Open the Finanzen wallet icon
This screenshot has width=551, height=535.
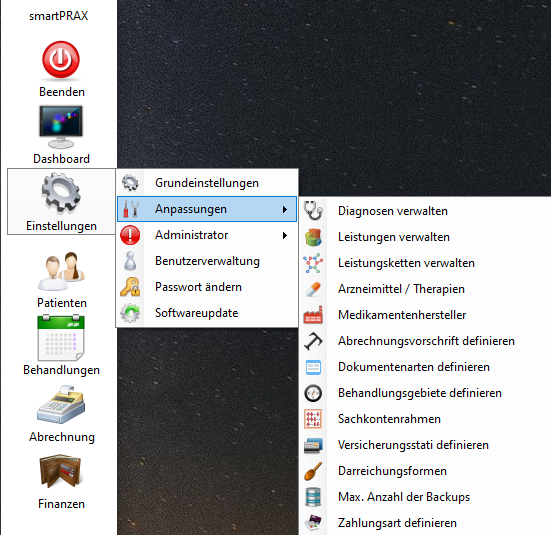(61, 471)
